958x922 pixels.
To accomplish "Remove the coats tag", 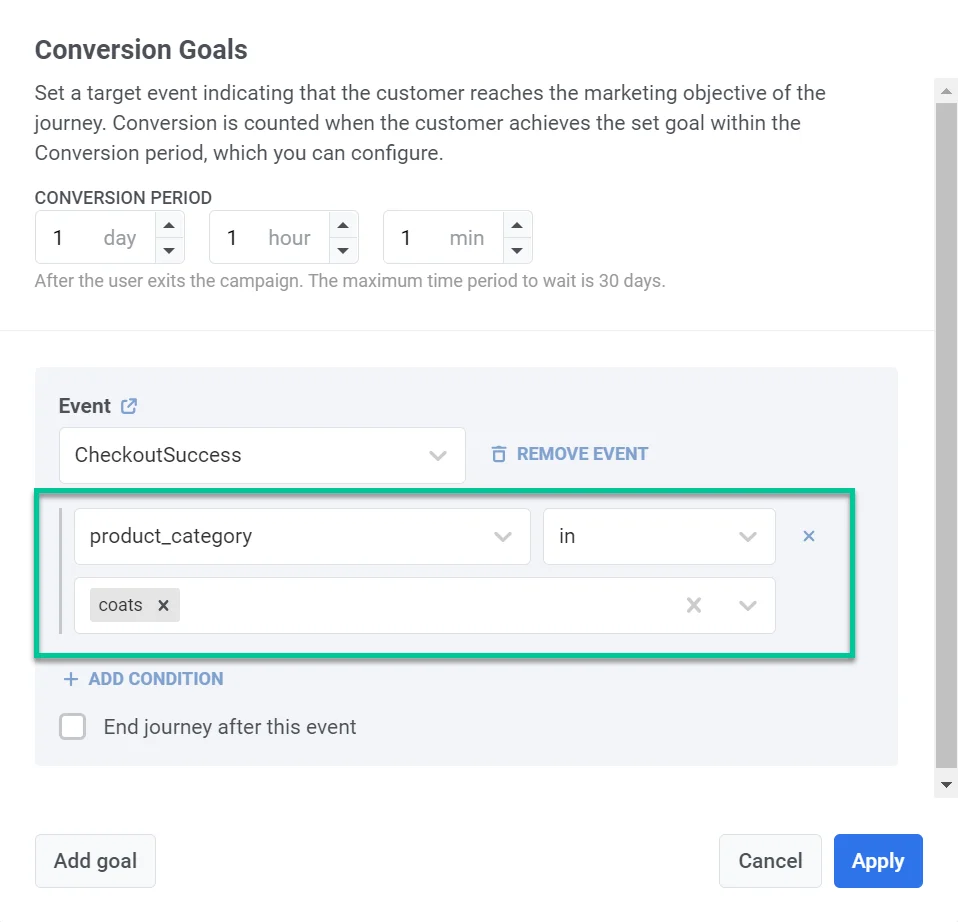I will point(163,605).
